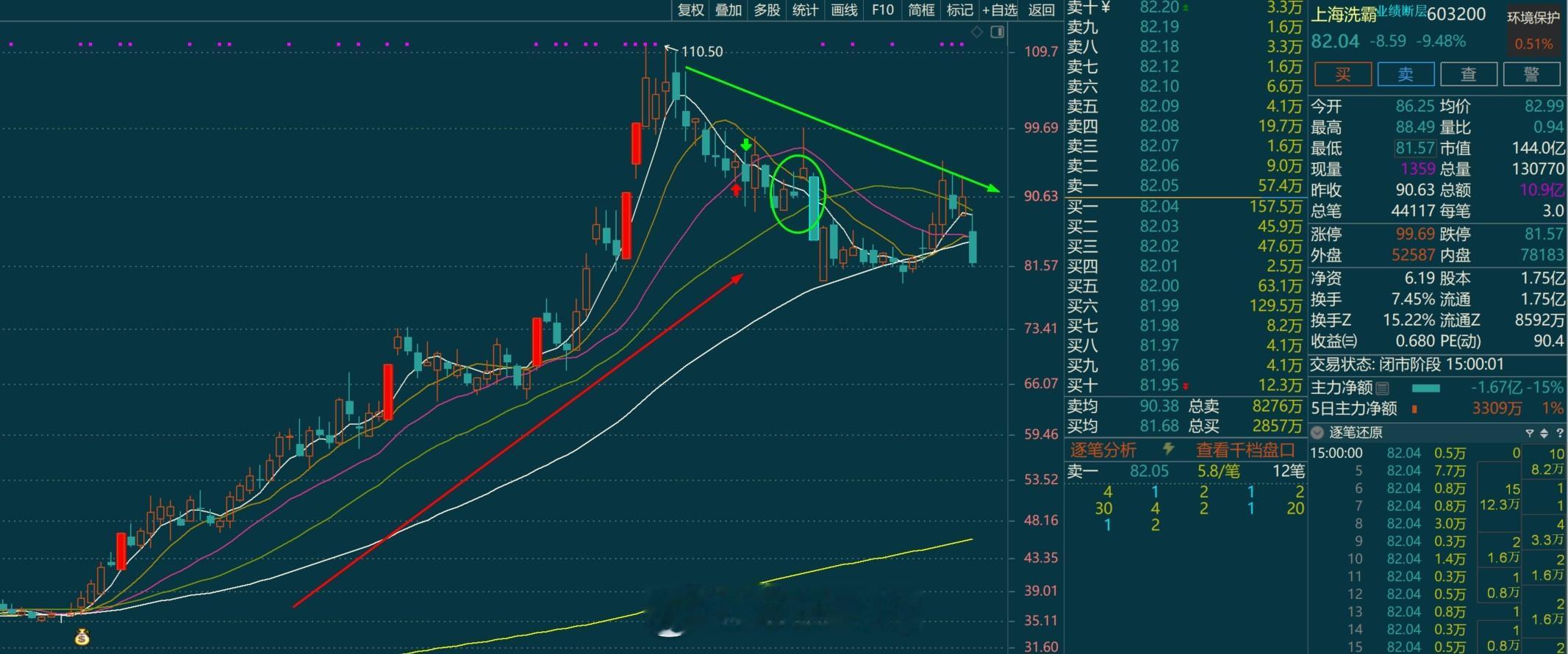
Task: Click the 卖一 price 82.05 in the order book
Action: [x=1159, y=186]
